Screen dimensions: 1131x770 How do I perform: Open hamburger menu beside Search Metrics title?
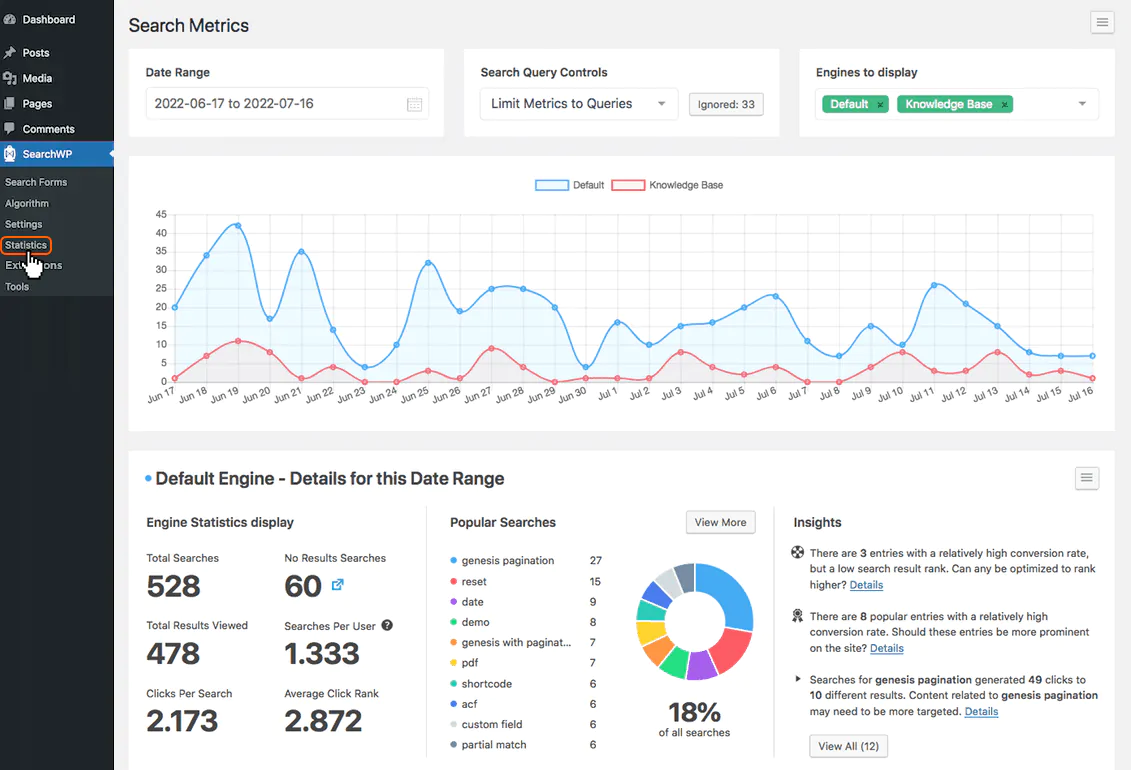coord(1102,22)
